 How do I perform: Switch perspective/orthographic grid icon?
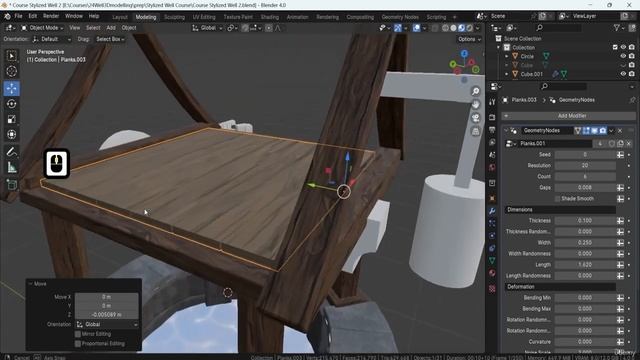point(476,131)
